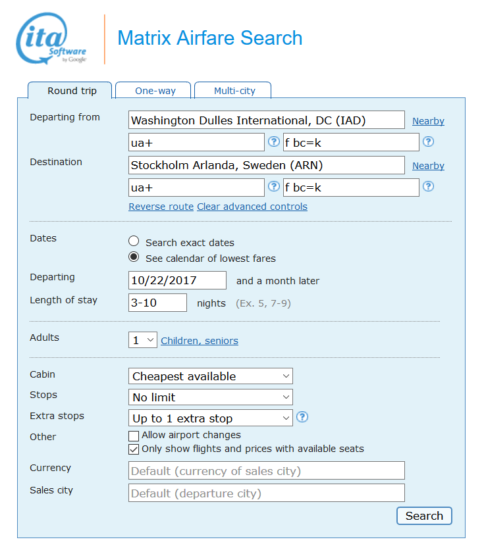Uncheck Only show flights with available seats

click(x=133, y=449)
